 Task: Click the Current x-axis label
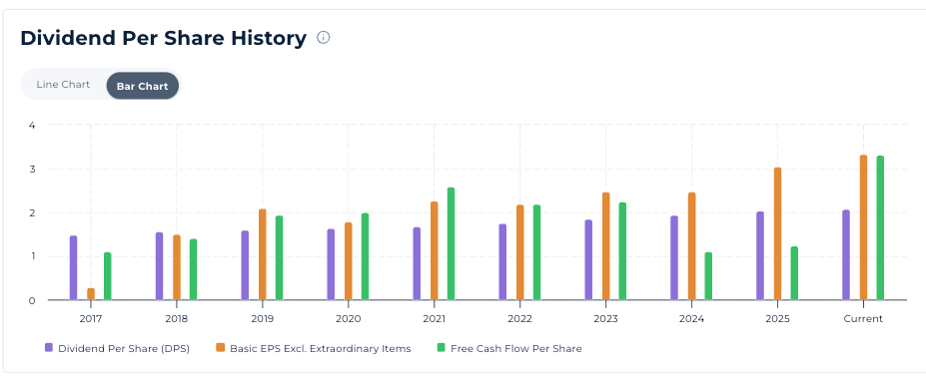(x=863, y=319)
